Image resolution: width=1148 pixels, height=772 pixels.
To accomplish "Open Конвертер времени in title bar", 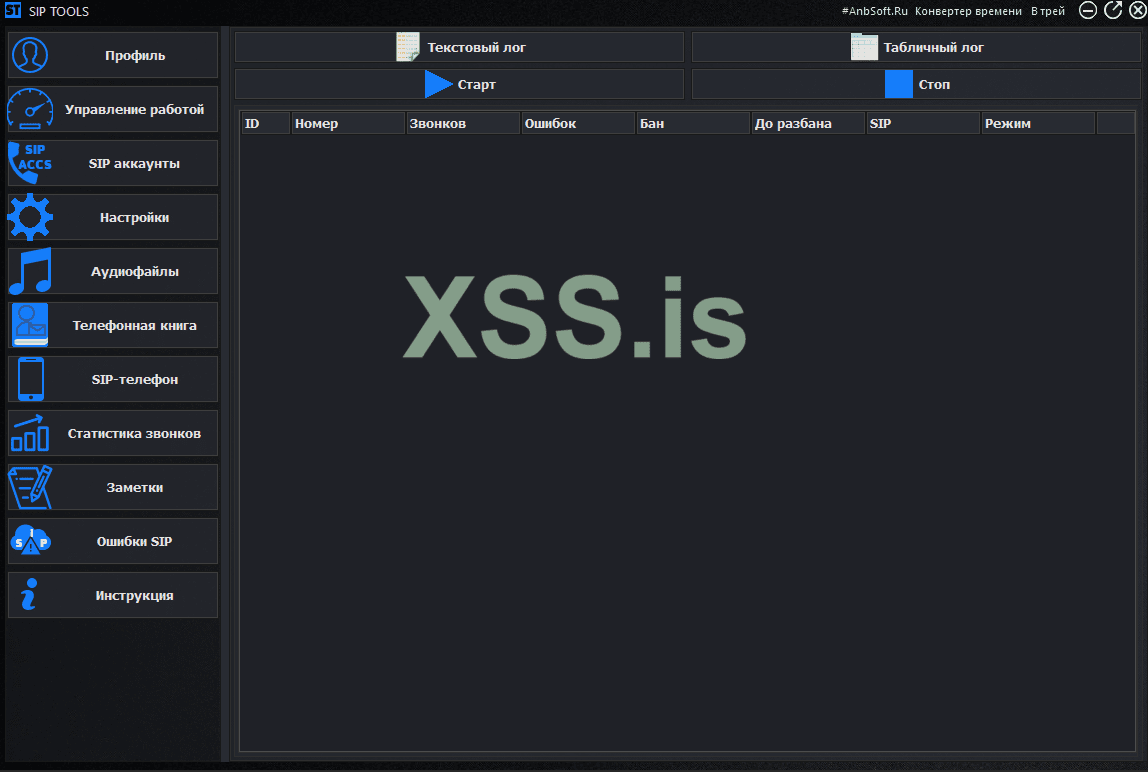I will tap(968, 11).
